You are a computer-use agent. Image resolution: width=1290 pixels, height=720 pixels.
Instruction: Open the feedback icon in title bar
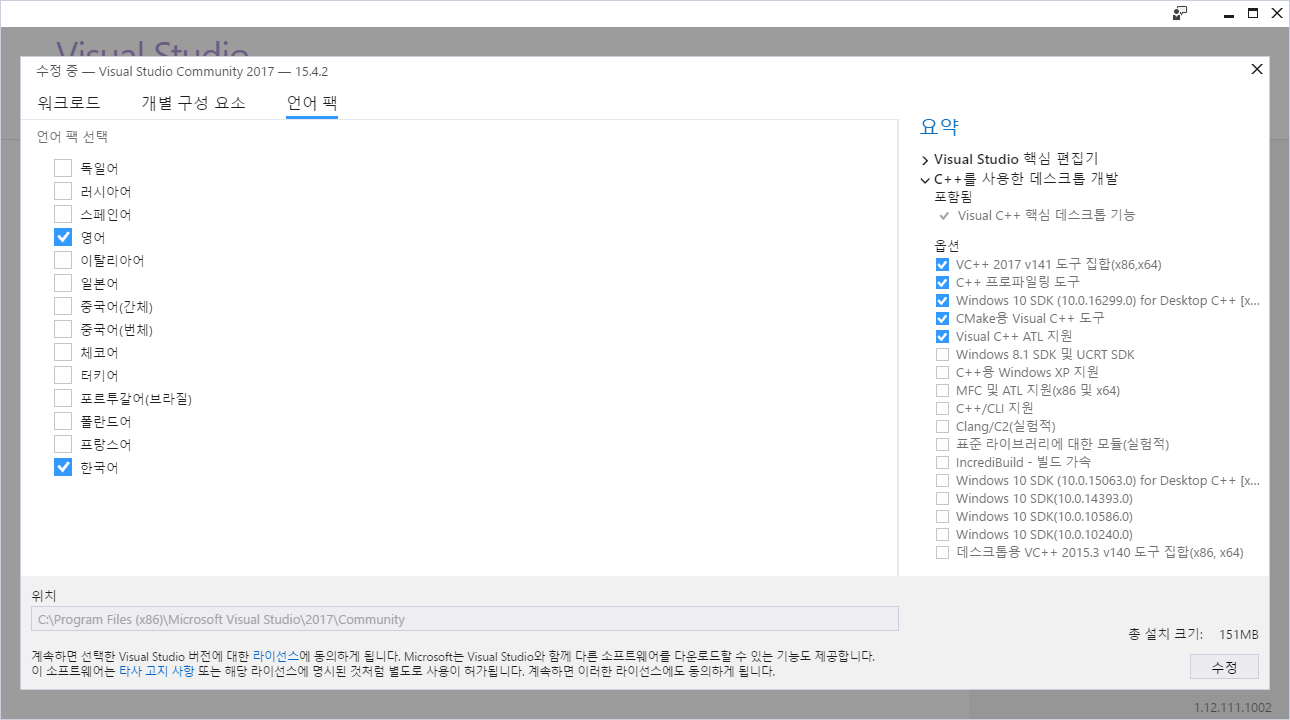click(1181, 13)
